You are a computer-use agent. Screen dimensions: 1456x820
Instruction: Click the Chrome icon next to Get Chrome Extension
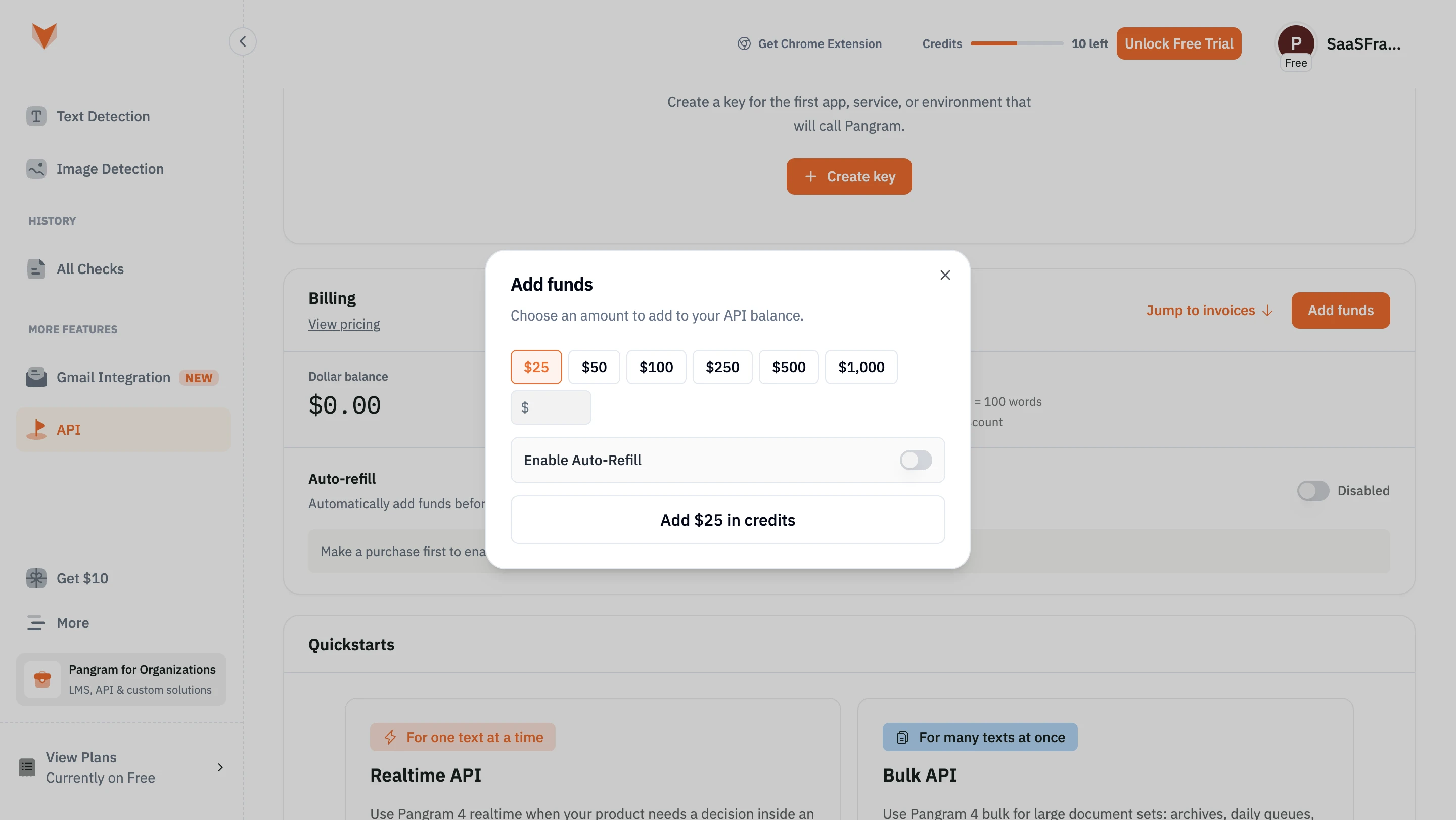tap(744, 43)
